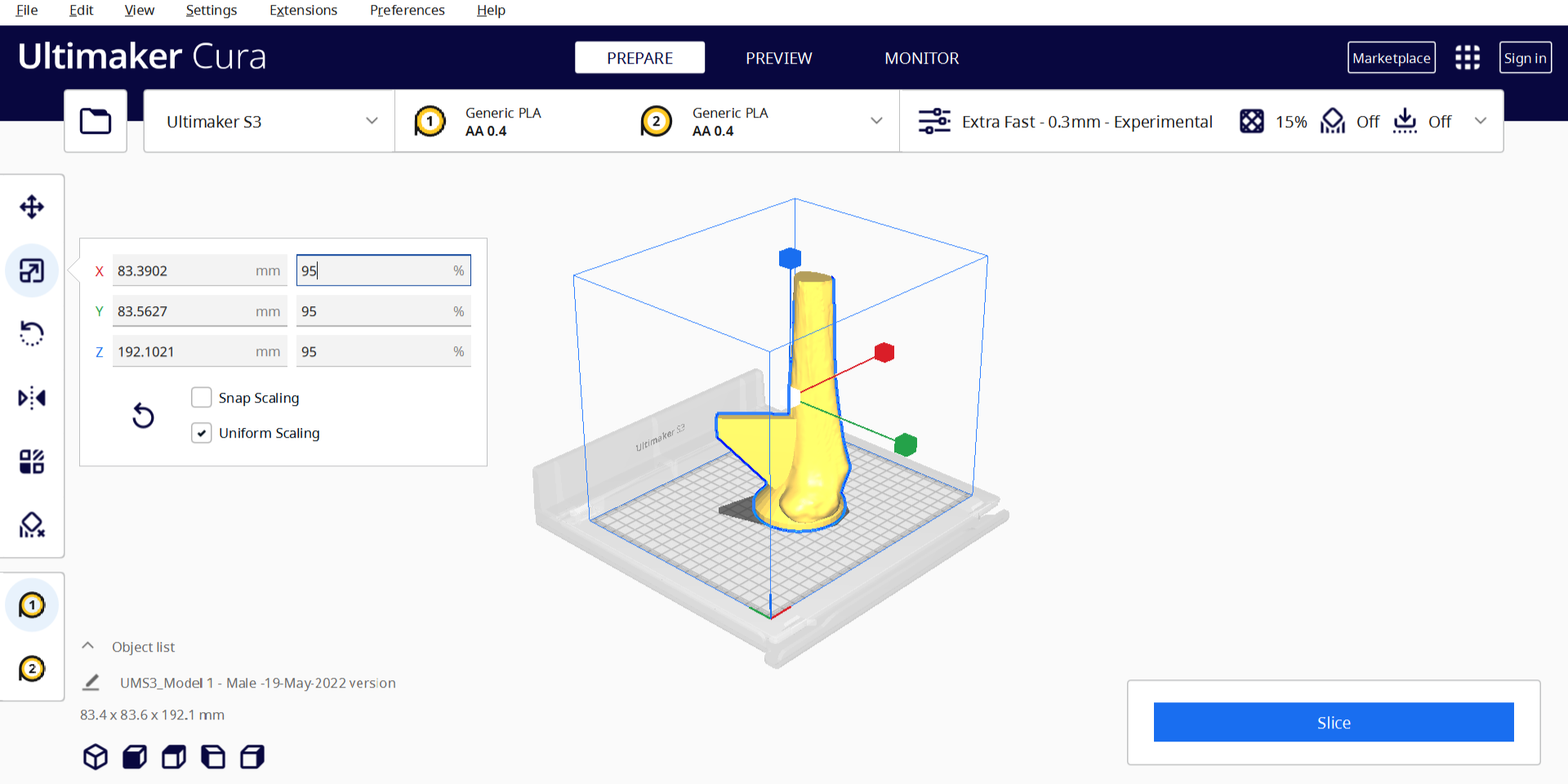Click the Y scale percentage field
The image size is (1568, 784).
376,311
